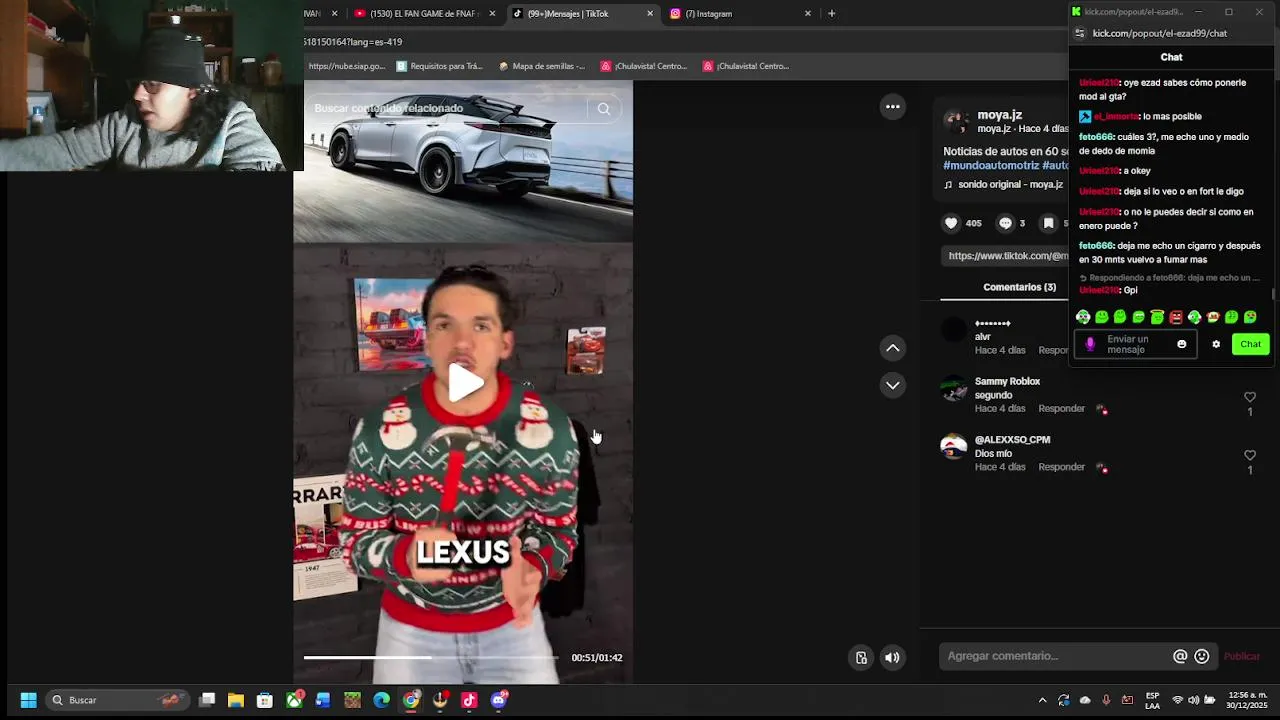Click the green Chat send button
This screenshot has height=720, width=1280.
pos(1250,344)
